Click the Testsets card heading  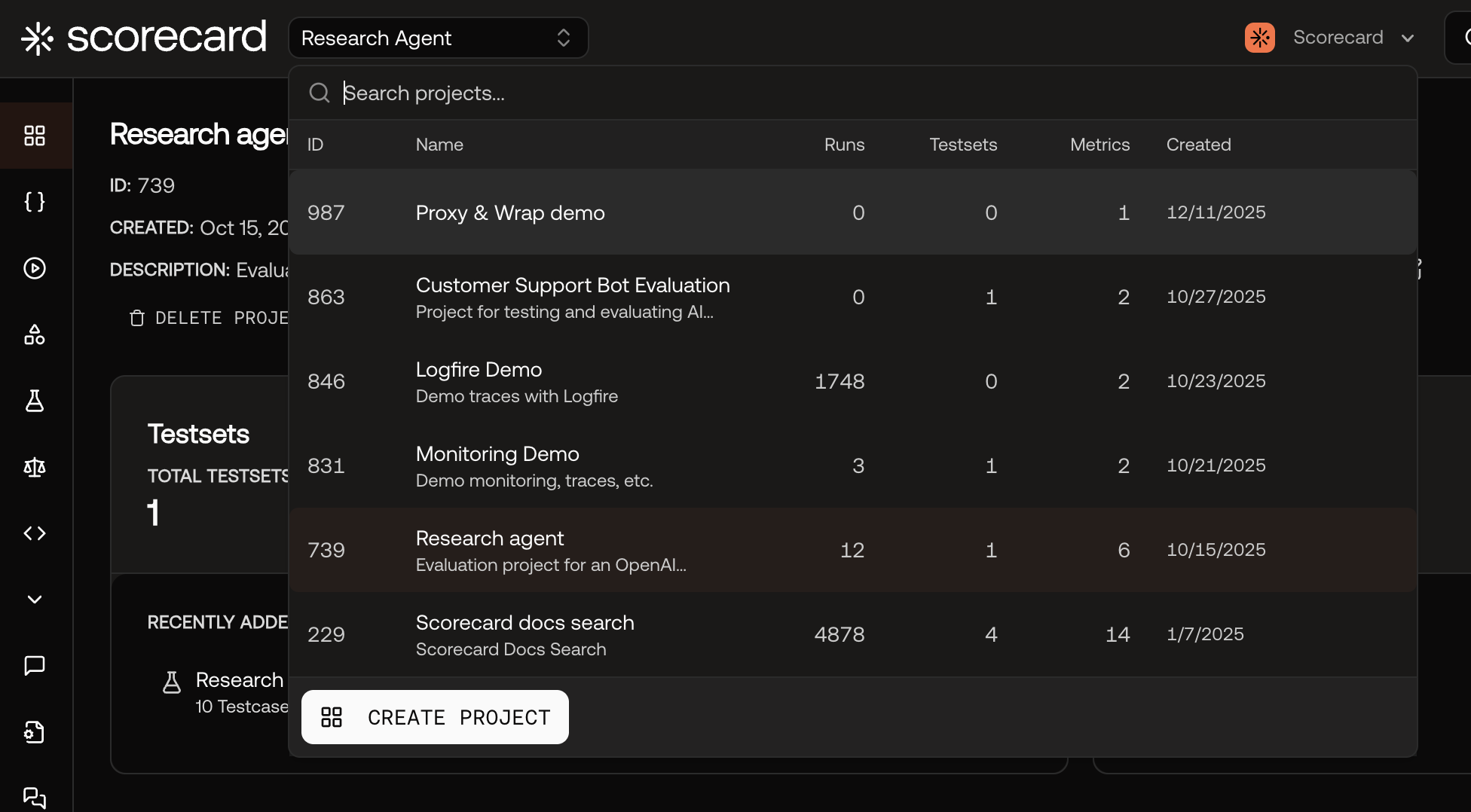point(198,434)
